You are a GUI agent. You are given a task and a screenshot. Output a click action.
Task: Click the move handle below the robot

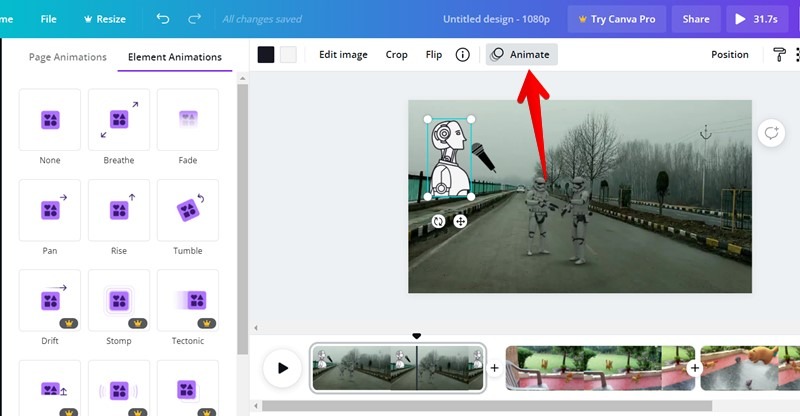click(460, 221)
